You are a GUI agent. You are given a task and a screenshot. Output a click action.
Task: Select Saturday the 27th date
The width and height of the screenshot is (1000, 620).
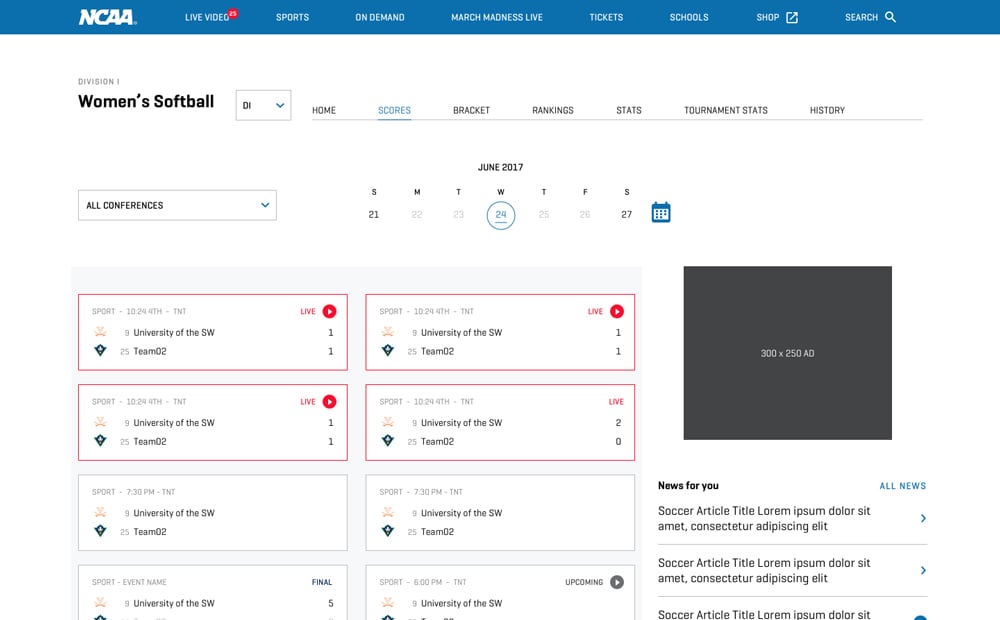coord(626,214)
